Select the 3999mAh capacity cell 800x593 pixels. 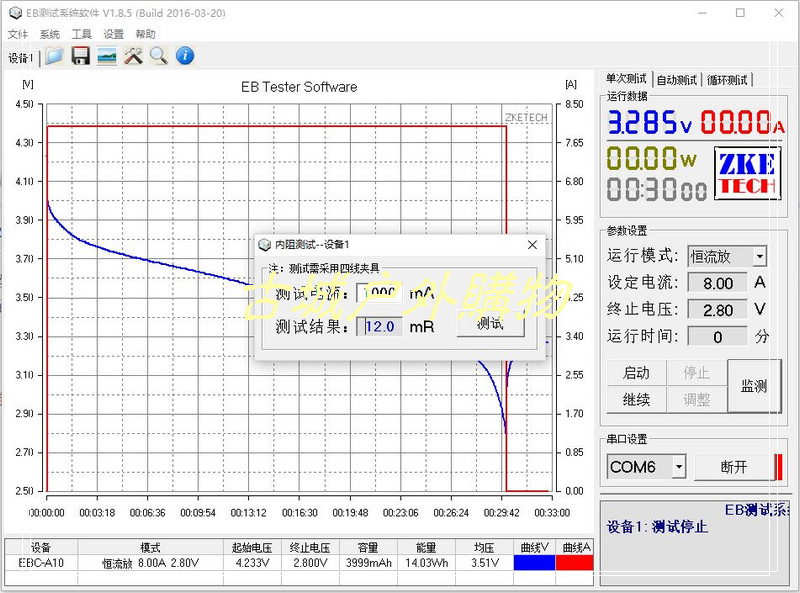[x=368, y=563]
